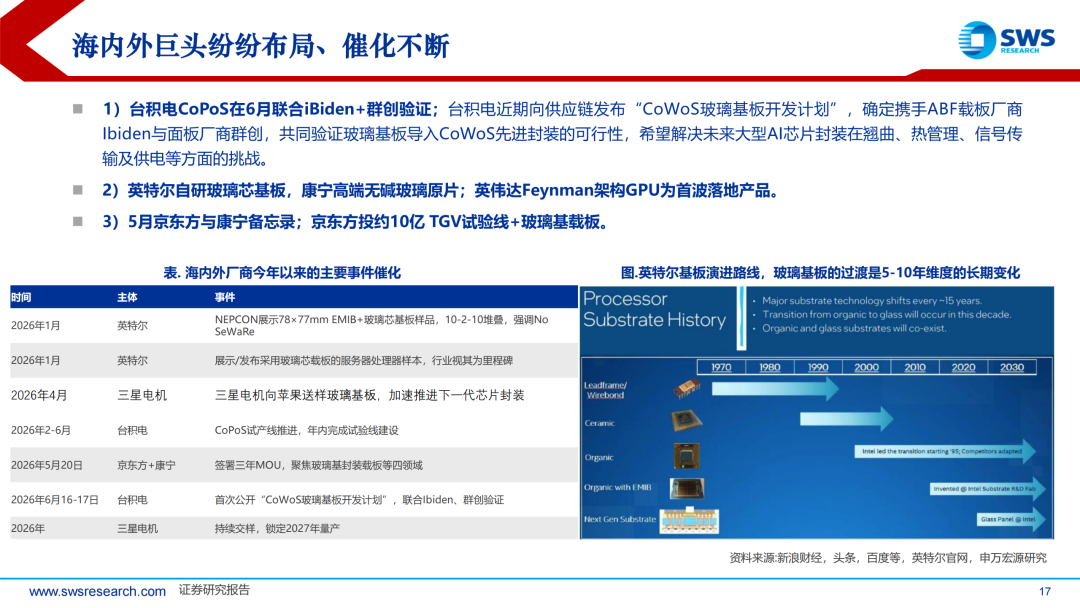
Task: Click the CoPoS试产线推进 event cell
Action: [307, 430]
